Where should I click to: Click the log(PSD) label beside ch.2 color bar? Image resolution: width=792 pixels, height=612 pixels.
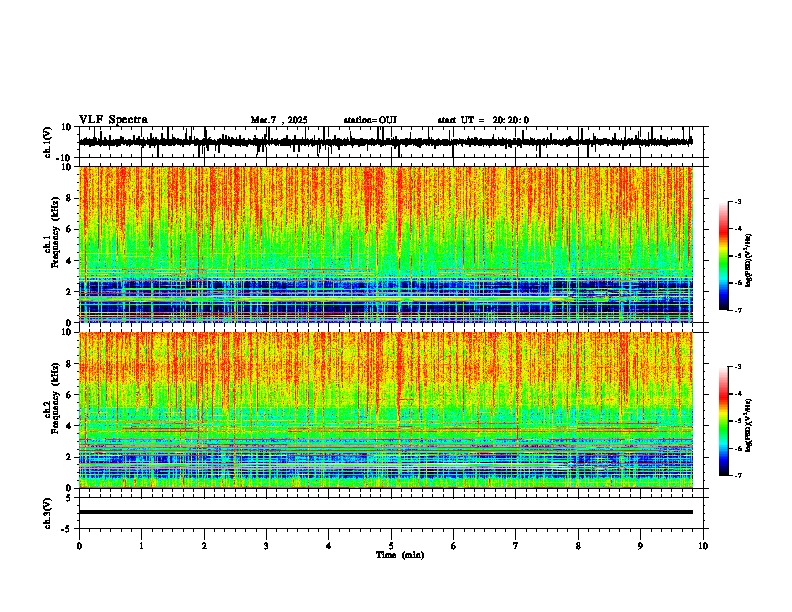point(750,425)
